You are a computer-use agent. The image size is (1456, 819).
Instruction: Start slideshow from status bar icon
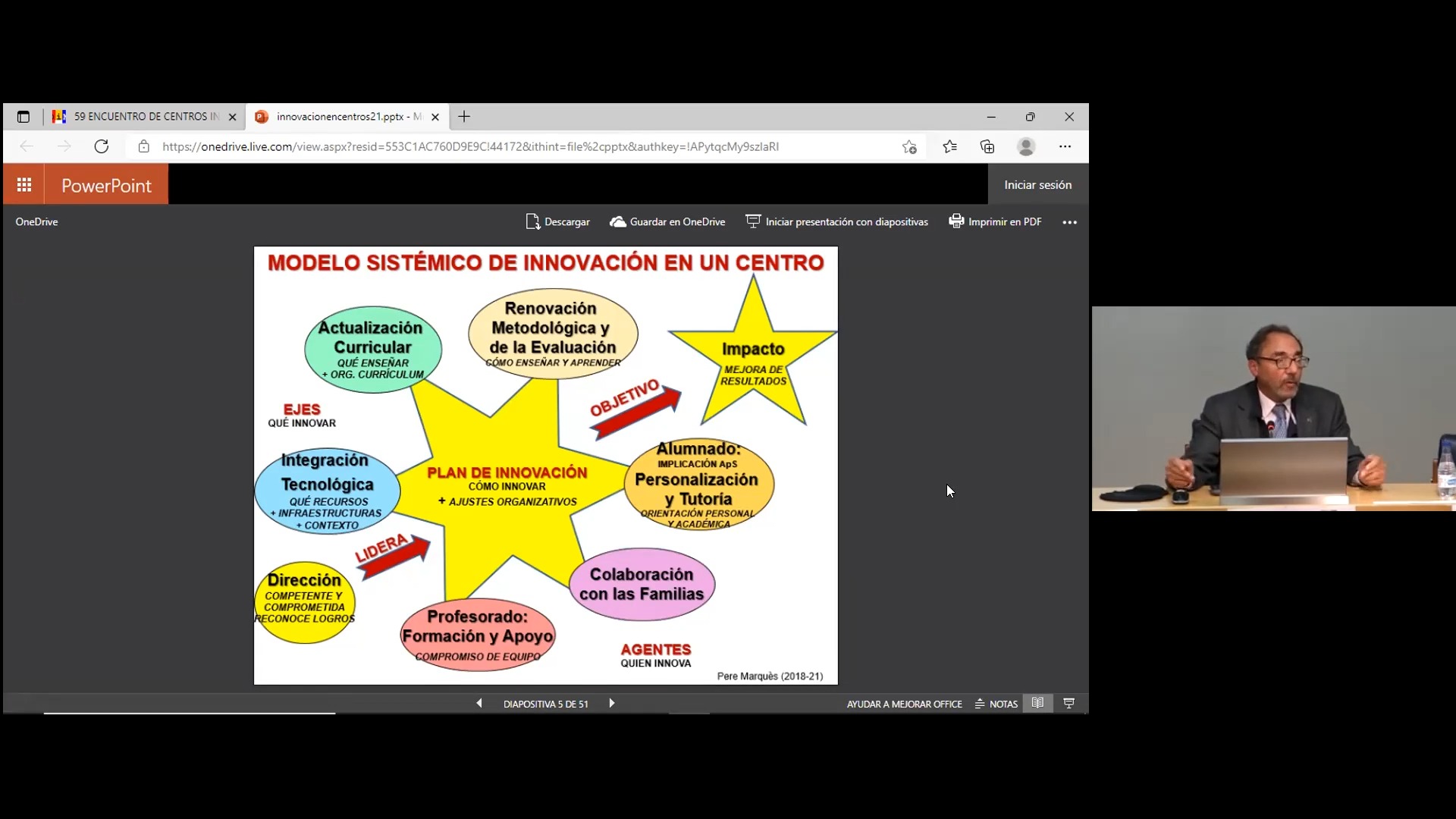[x=1069, y=703]
